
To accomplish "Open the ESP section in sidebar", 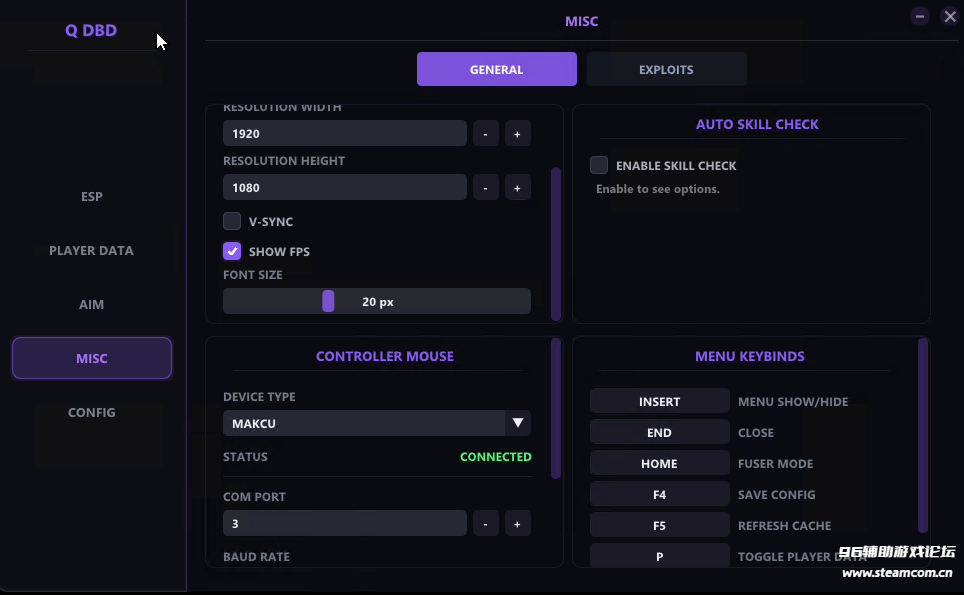I will [92, 197].
